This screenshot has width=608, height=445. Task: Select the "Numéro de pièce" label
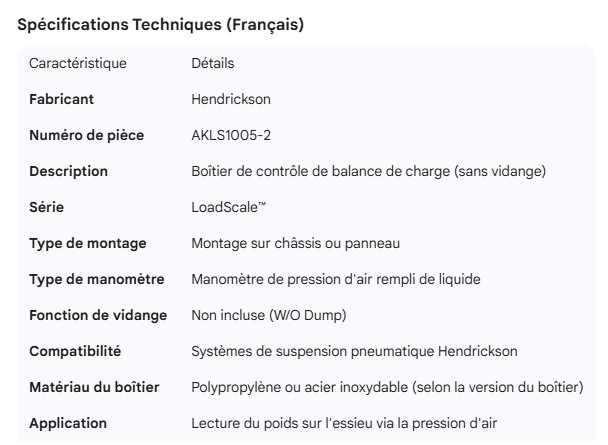[x=86, y=135]
